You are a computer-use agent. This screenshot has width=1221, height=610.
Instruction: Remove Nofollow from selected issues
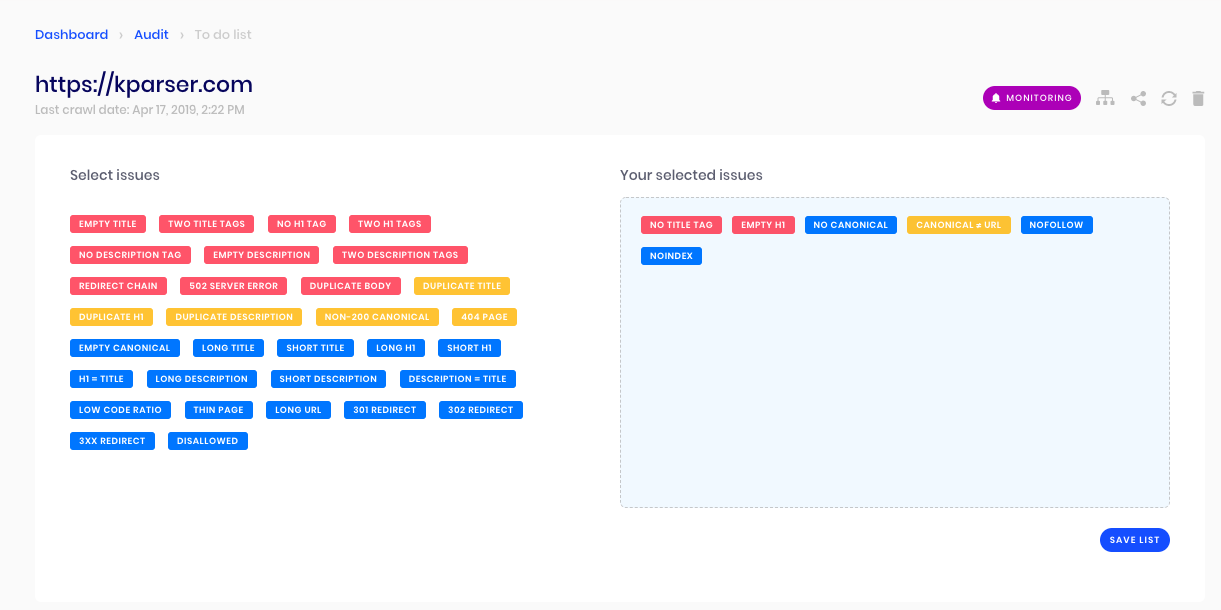pos(1057,225)
